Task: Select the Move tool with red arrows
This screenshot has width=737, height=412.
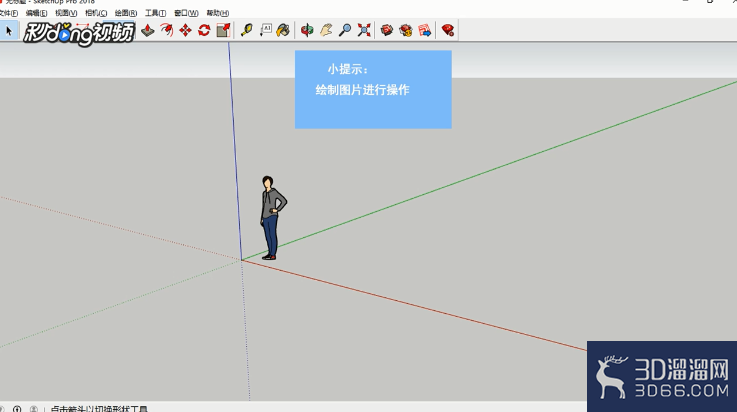Action: 186,31
